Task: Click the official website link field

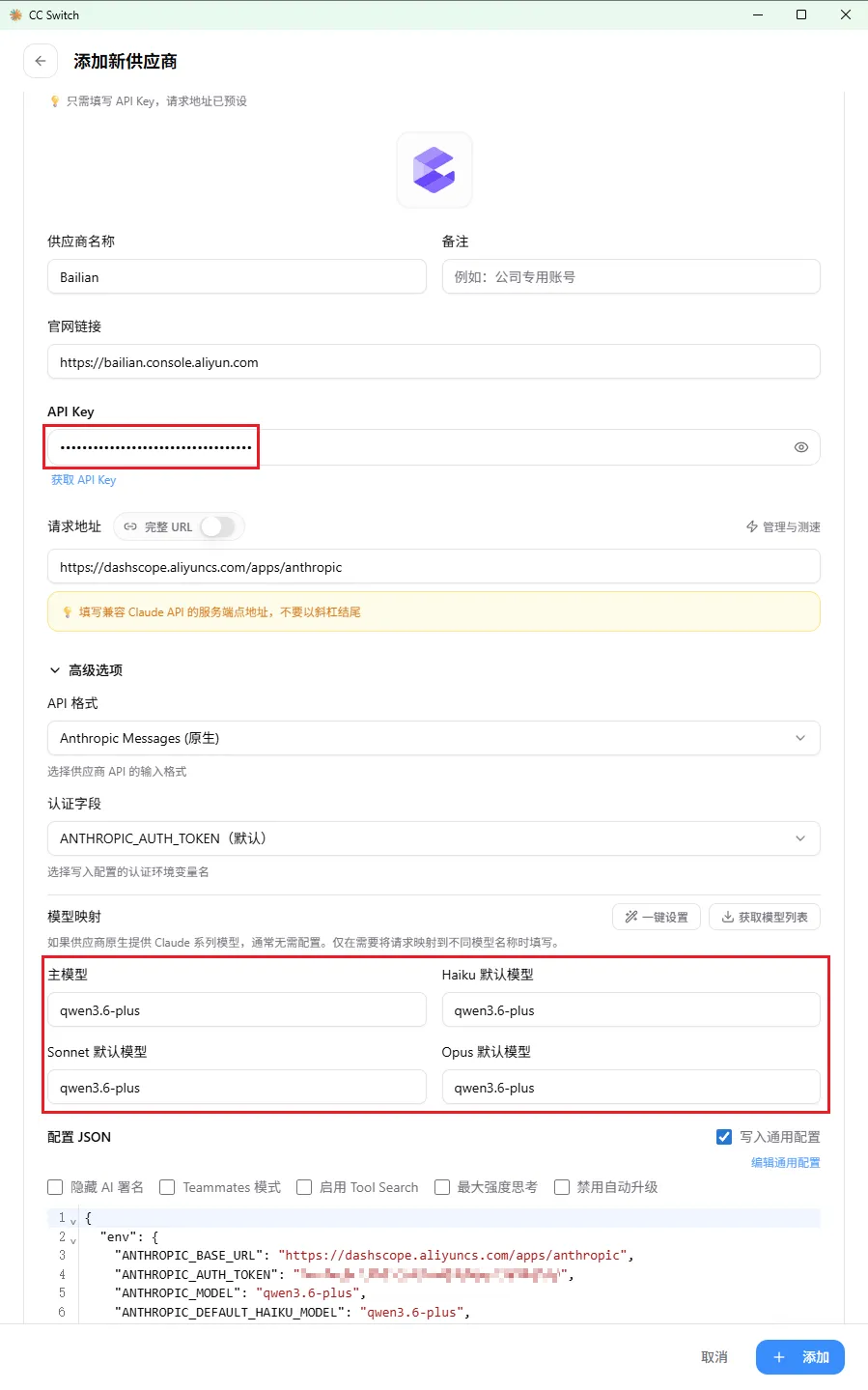Action: [434, 362]
